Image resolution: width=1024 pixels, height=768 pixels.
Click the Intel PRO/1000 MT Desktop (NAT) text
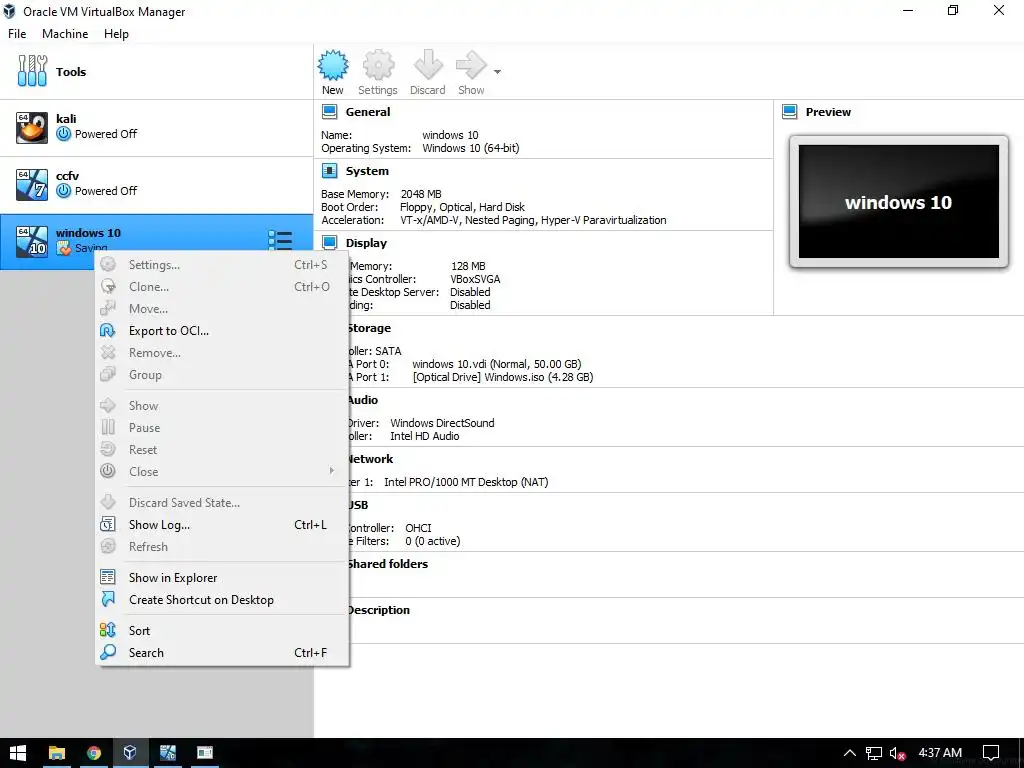(x=466, y=482)
